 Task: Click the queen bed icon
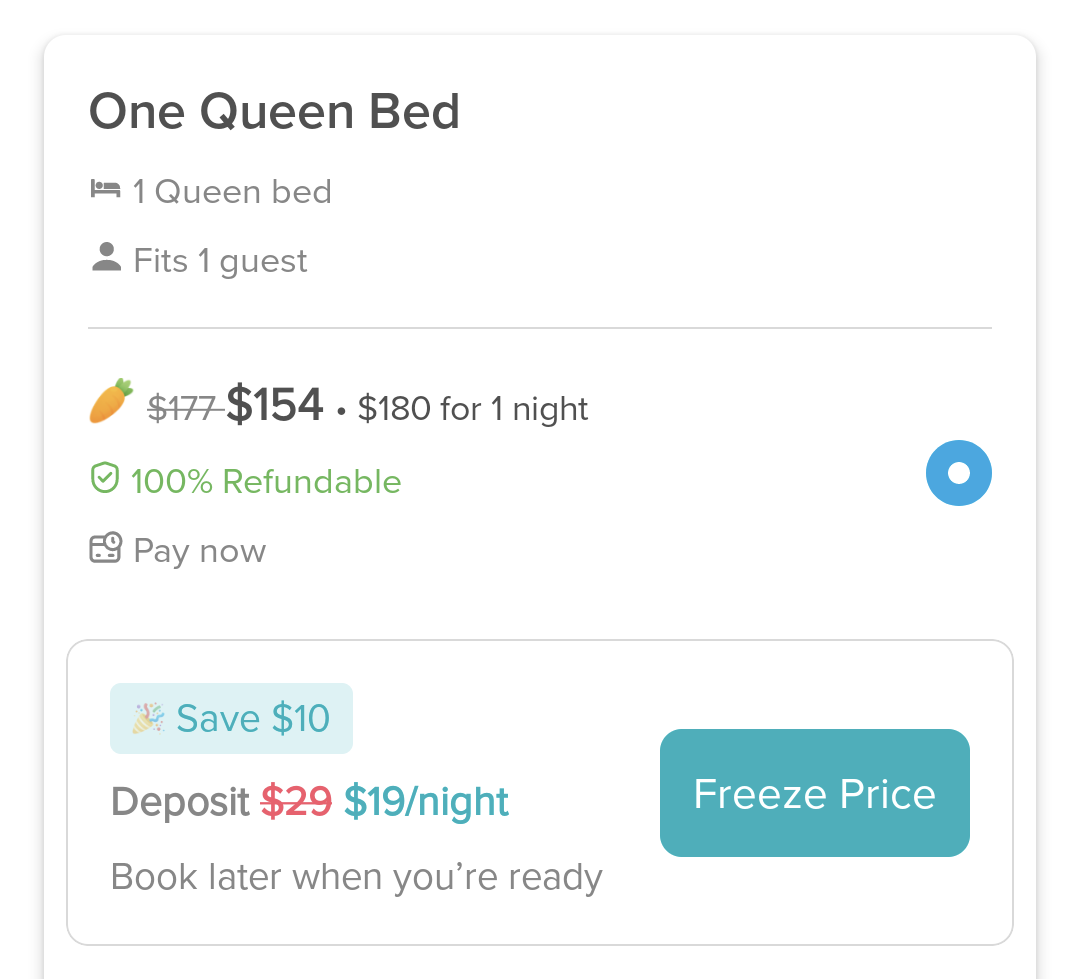pyautogui.click(x=107, y=190)
